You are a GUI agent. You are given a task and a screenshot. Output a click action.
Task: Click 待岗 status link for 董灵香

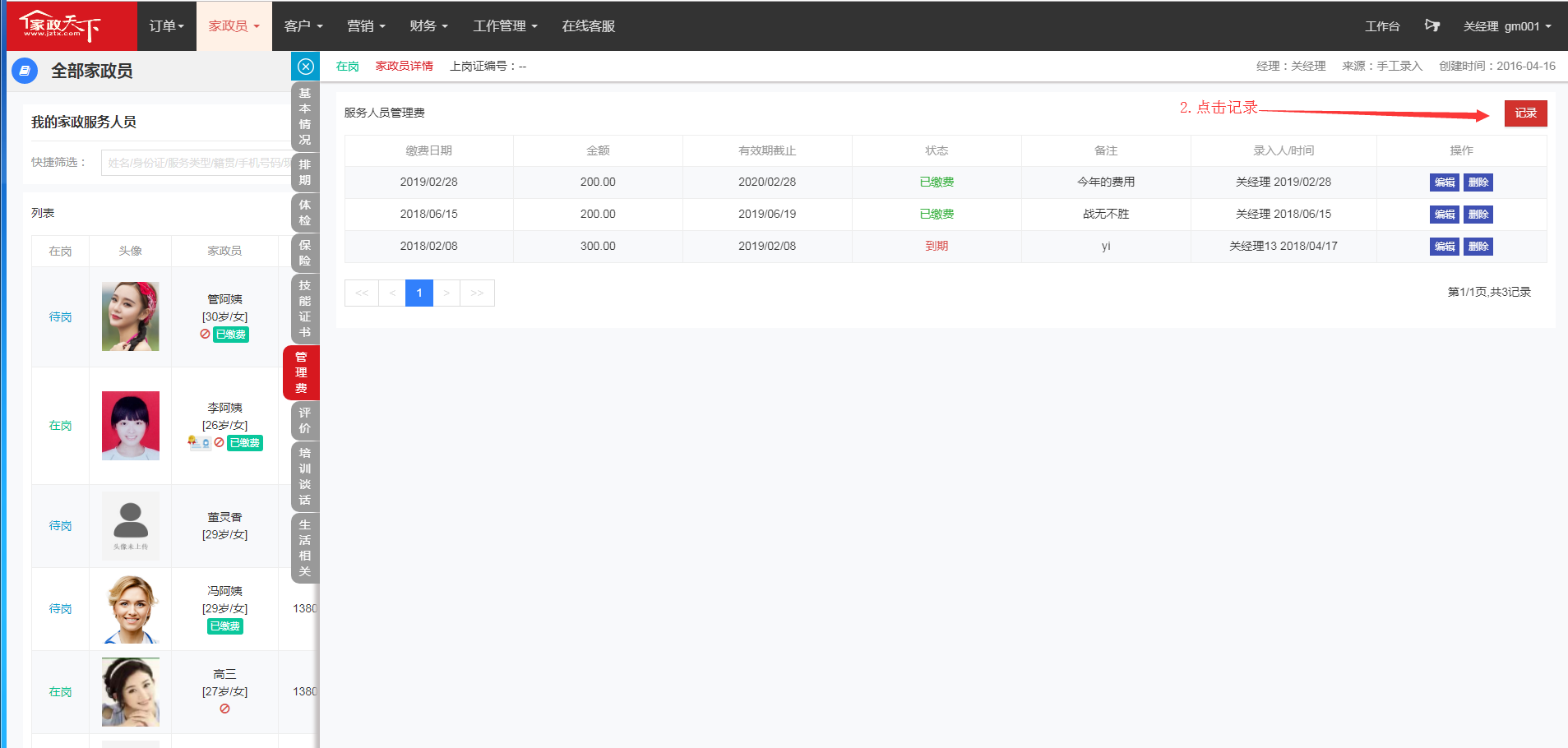tap(60, 526)
